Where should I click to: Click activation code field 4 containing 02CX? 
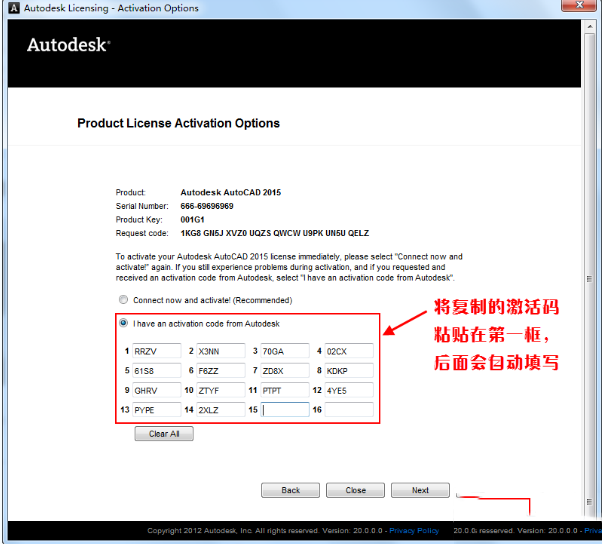click(x=349, y=351)
